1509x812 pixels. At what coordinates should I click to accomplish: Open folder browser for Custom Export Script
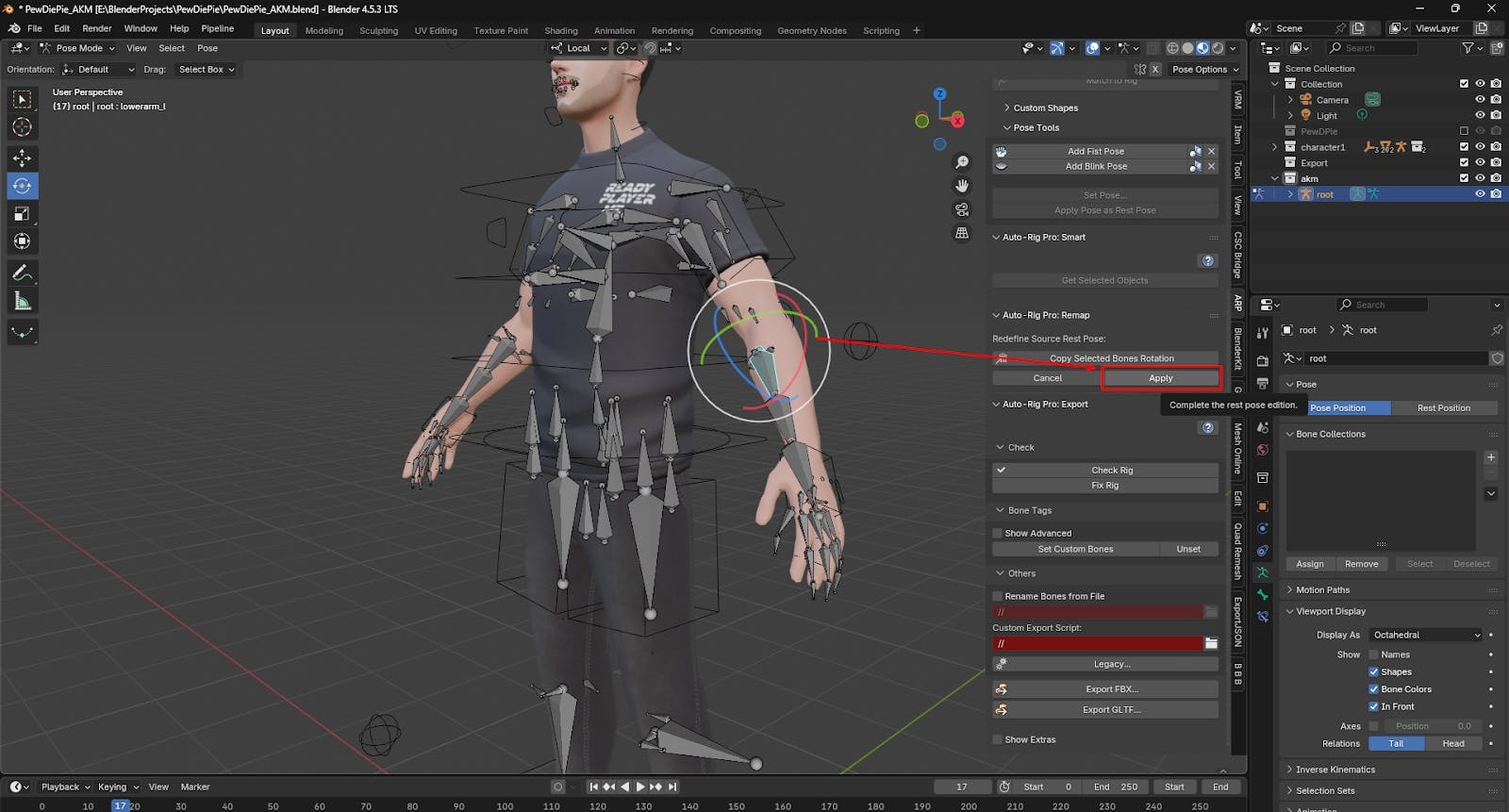click(x=1211, y=643)
